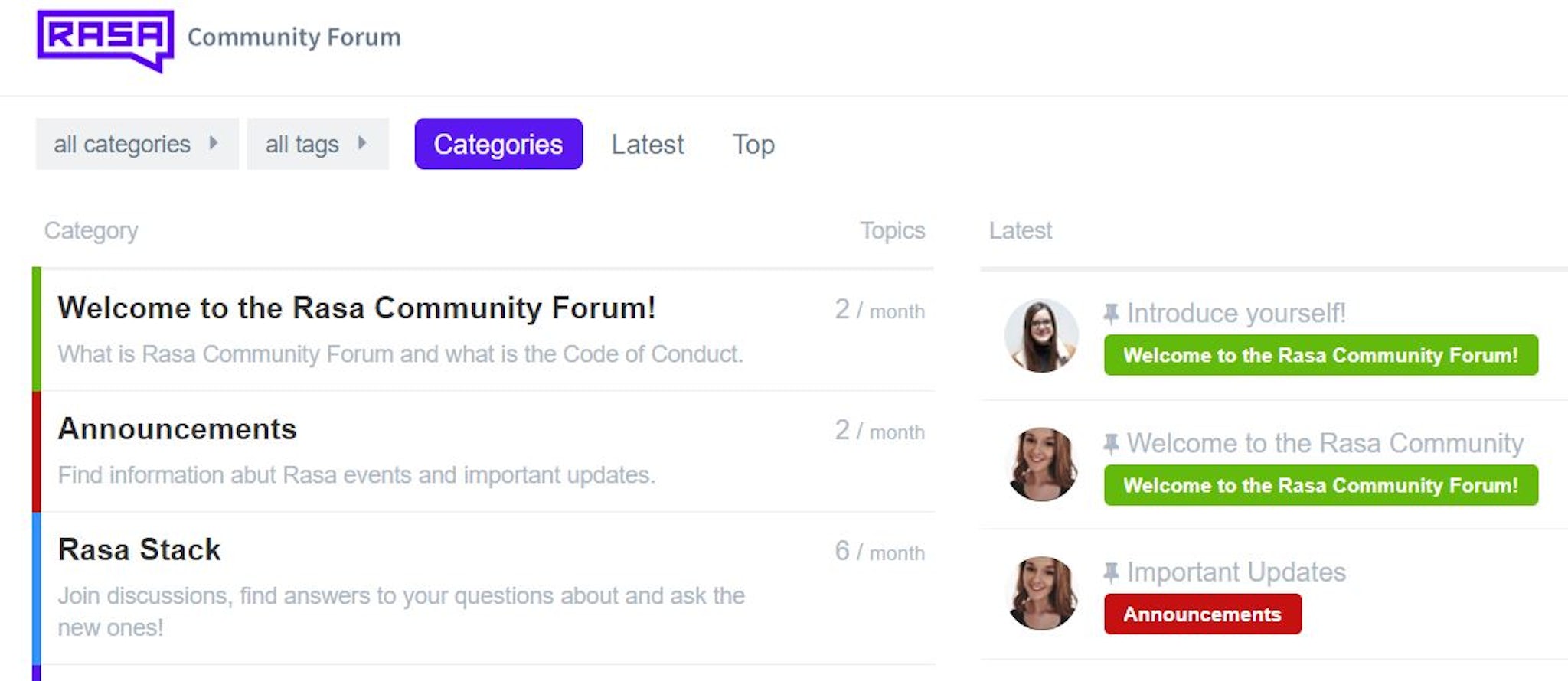Image resolution: width=1568 pixels, height=681 pixels.
Task: Open the avatar next to Important Updates
Action: click(x=1041, y=593)
